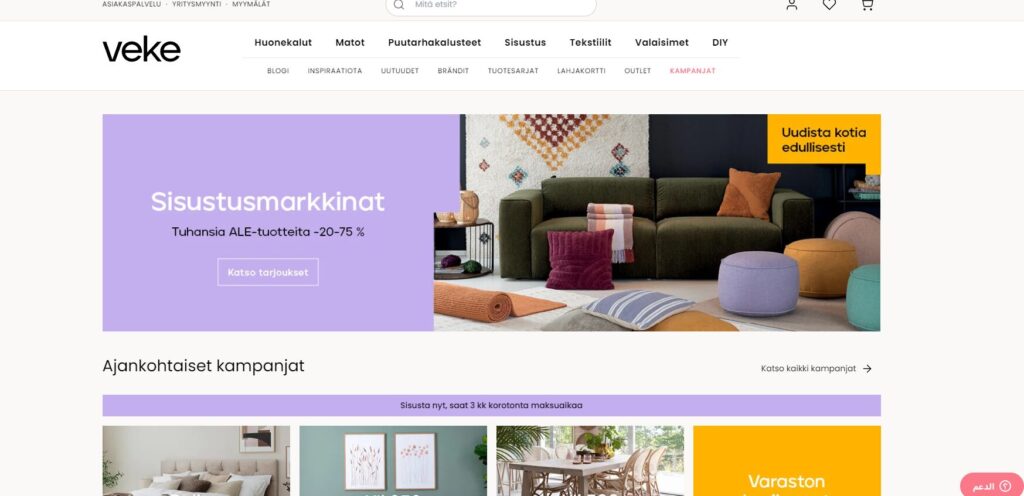This screenshot has width=1024, height=496.
Task: Open the Outlet link
Action: pos(637,70)
